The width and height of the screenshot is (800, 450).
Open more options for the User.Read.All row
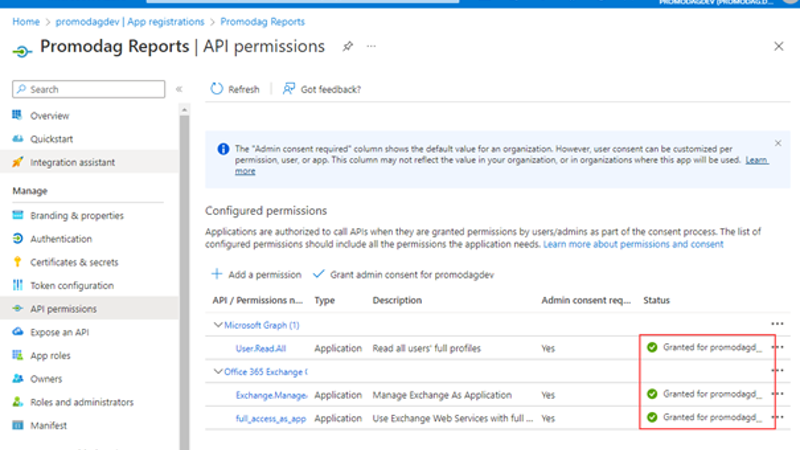click(x=780, y=348)
